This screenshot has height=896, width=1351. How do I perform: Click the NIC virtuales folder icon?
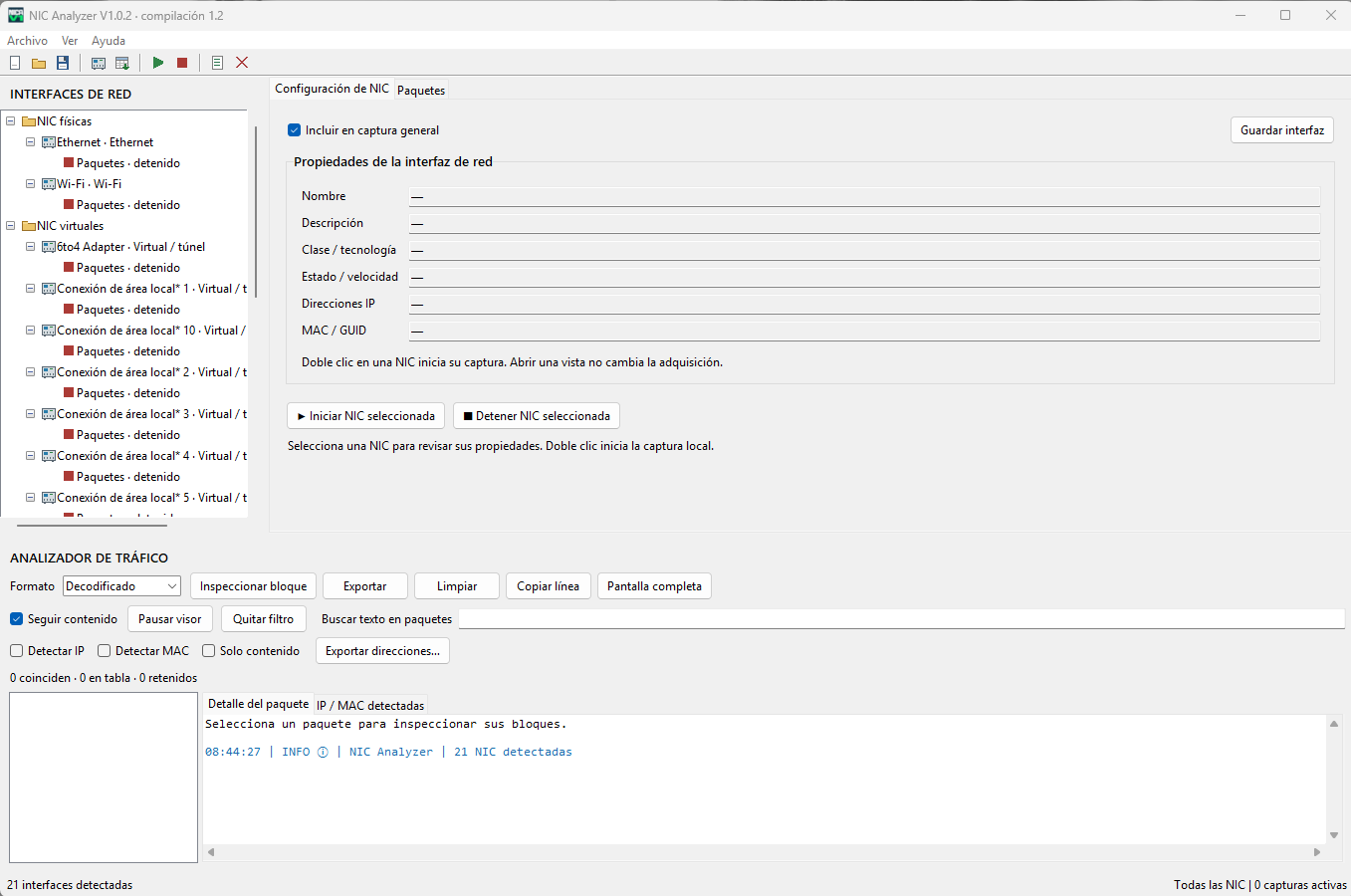coord(29,226)
